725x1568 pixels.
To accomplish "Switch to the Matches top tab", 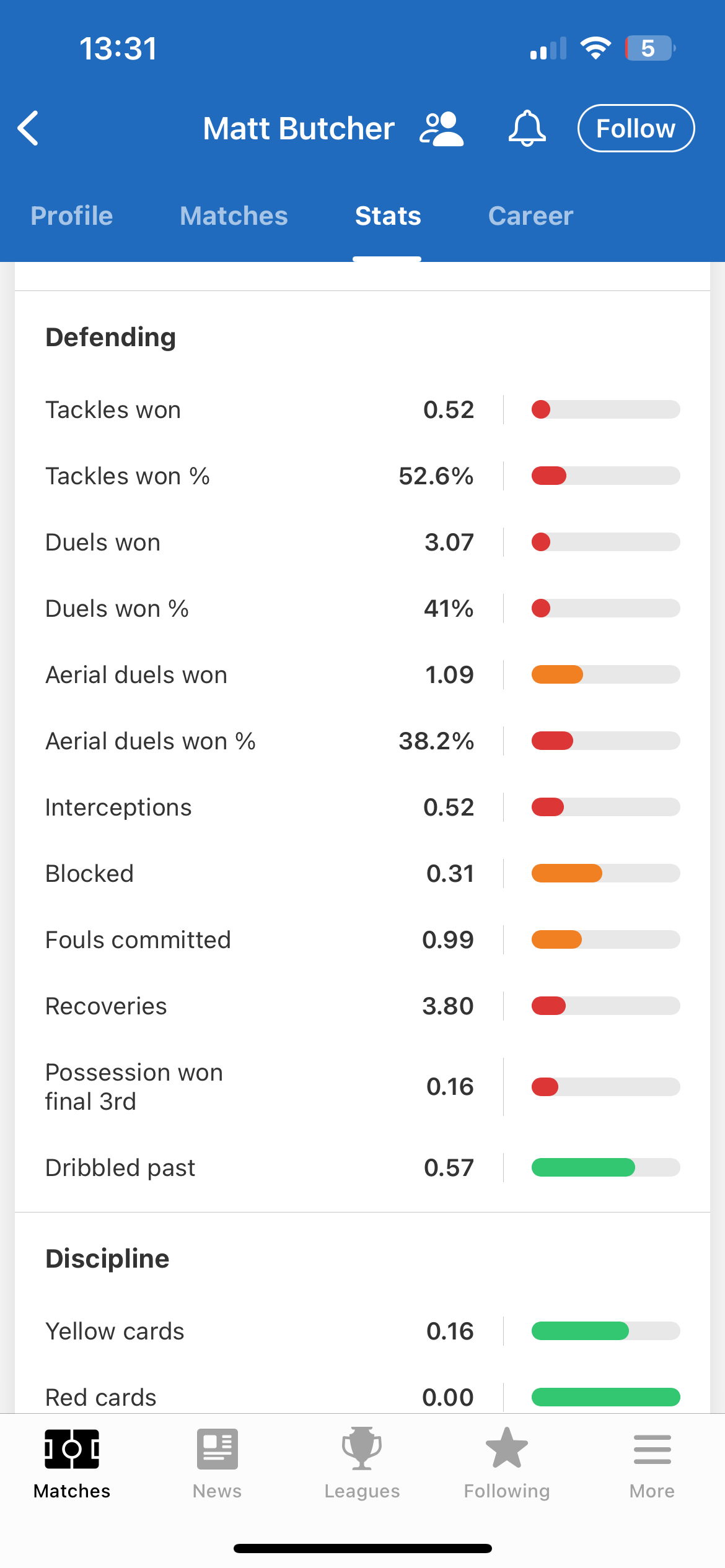I will [234, 216].
